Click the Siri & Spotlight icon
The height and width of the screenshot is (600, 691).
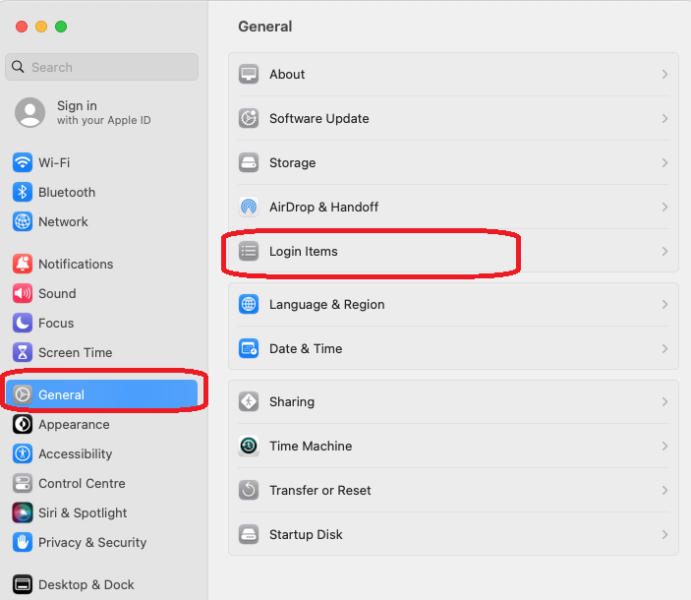pos(22,513)
